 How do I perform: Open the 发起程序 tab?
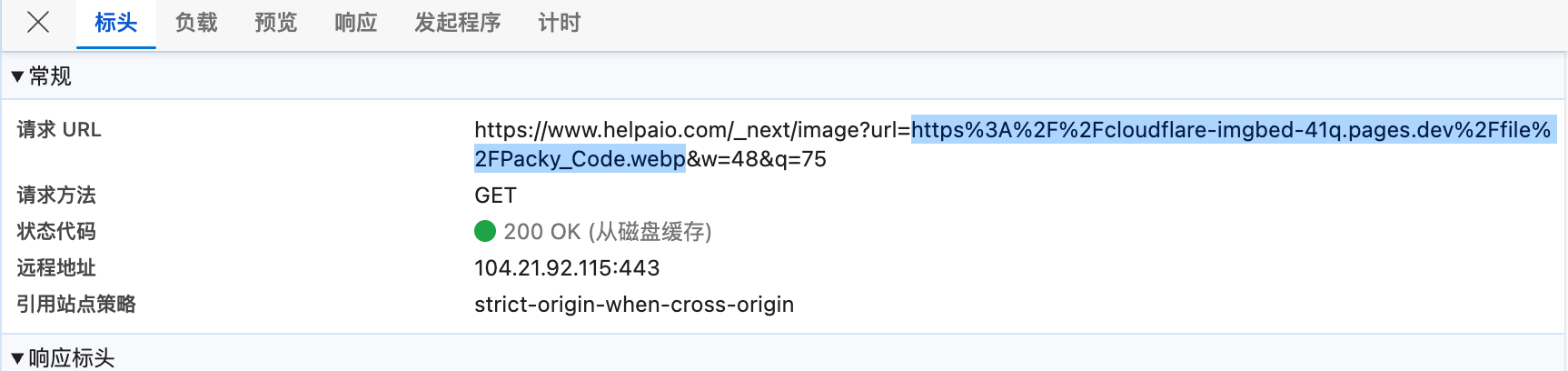pyautogui.click(x=458, y=24)
